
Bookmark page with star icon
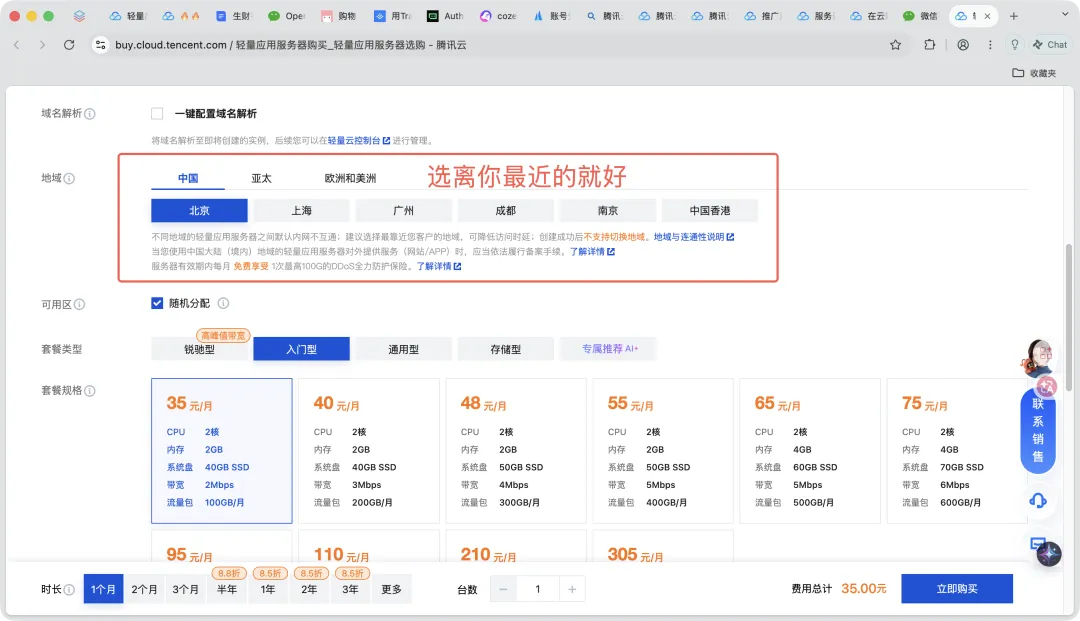(x=895, y=45)
